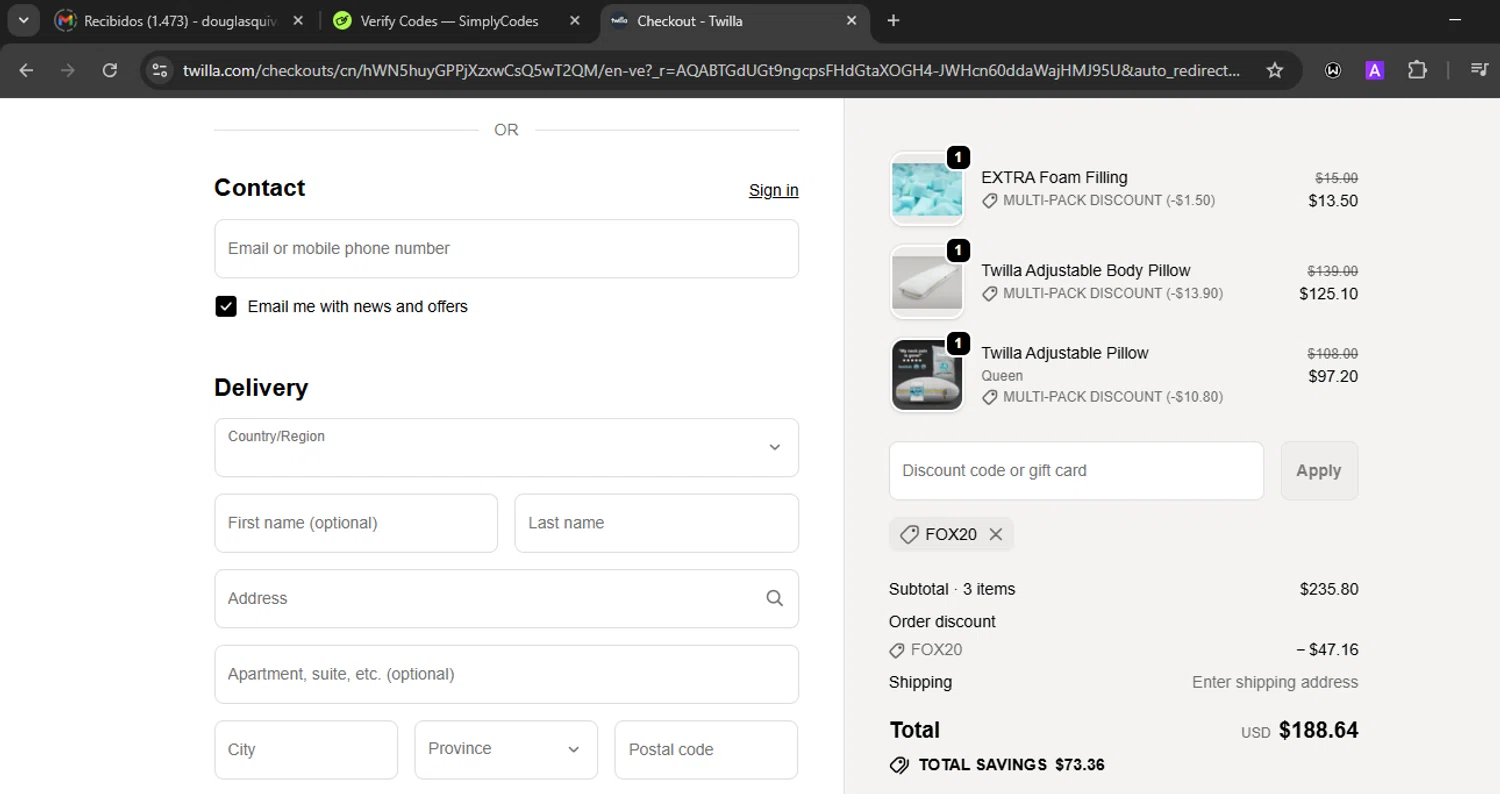1500x794 pixels.
Task: Click the order discount amount − $47.16
Action: (1327, 650)
